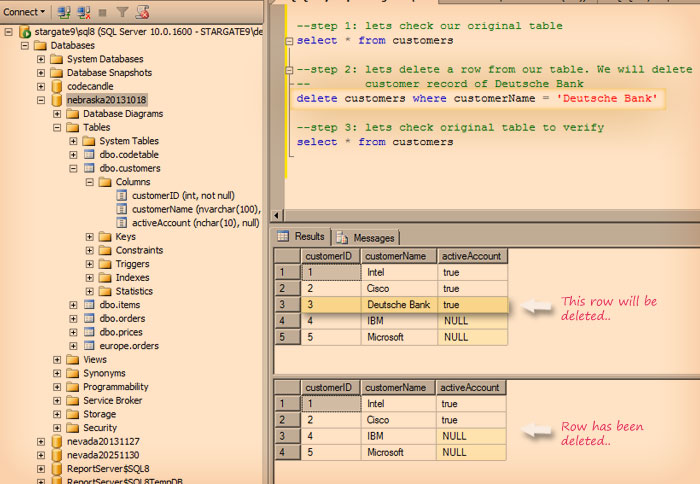The image size is (700, 484).
Task: Collapse the step 1 query code block
Action: 289,41
